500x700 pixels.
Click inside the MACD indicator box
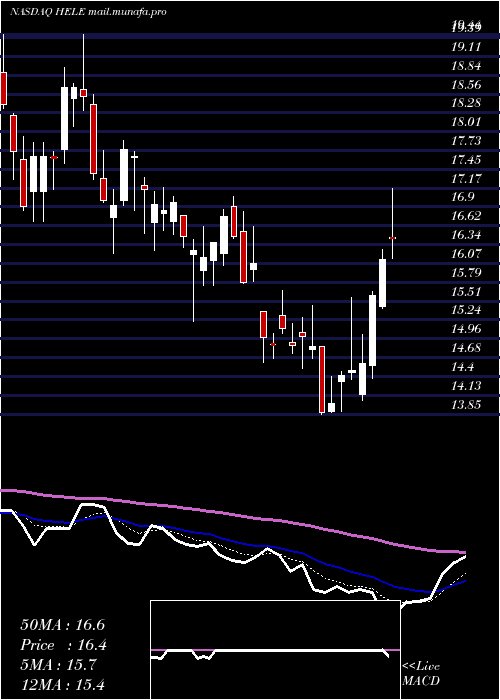pos(275,650)
